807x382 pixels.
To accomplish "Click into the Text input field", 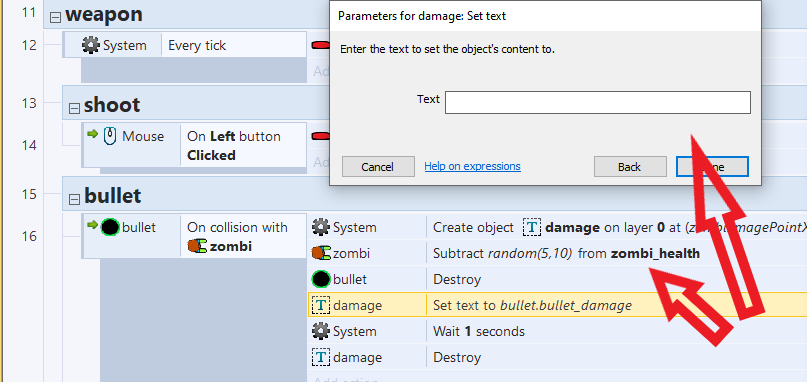I will tap(598, 102).
